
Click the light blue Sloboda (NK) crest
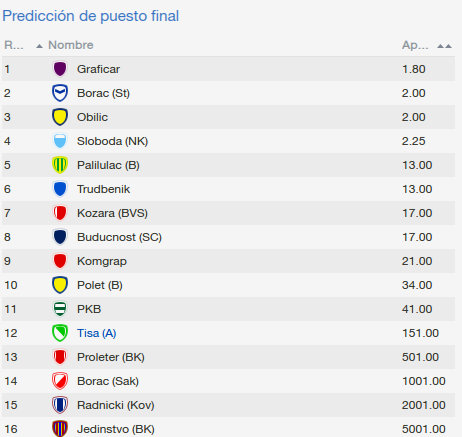point(60,141)
